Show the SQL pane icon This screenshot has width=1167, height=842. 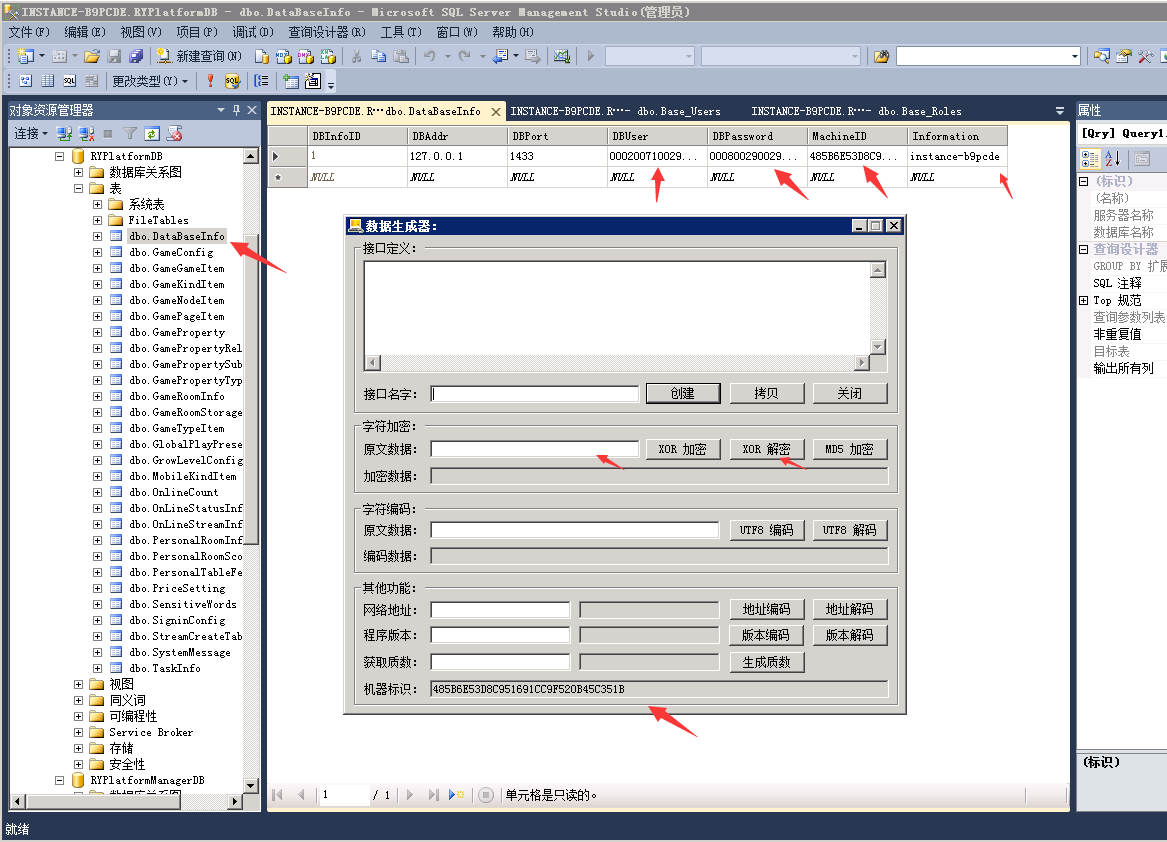pyautogui.click(x=69, y=80)
